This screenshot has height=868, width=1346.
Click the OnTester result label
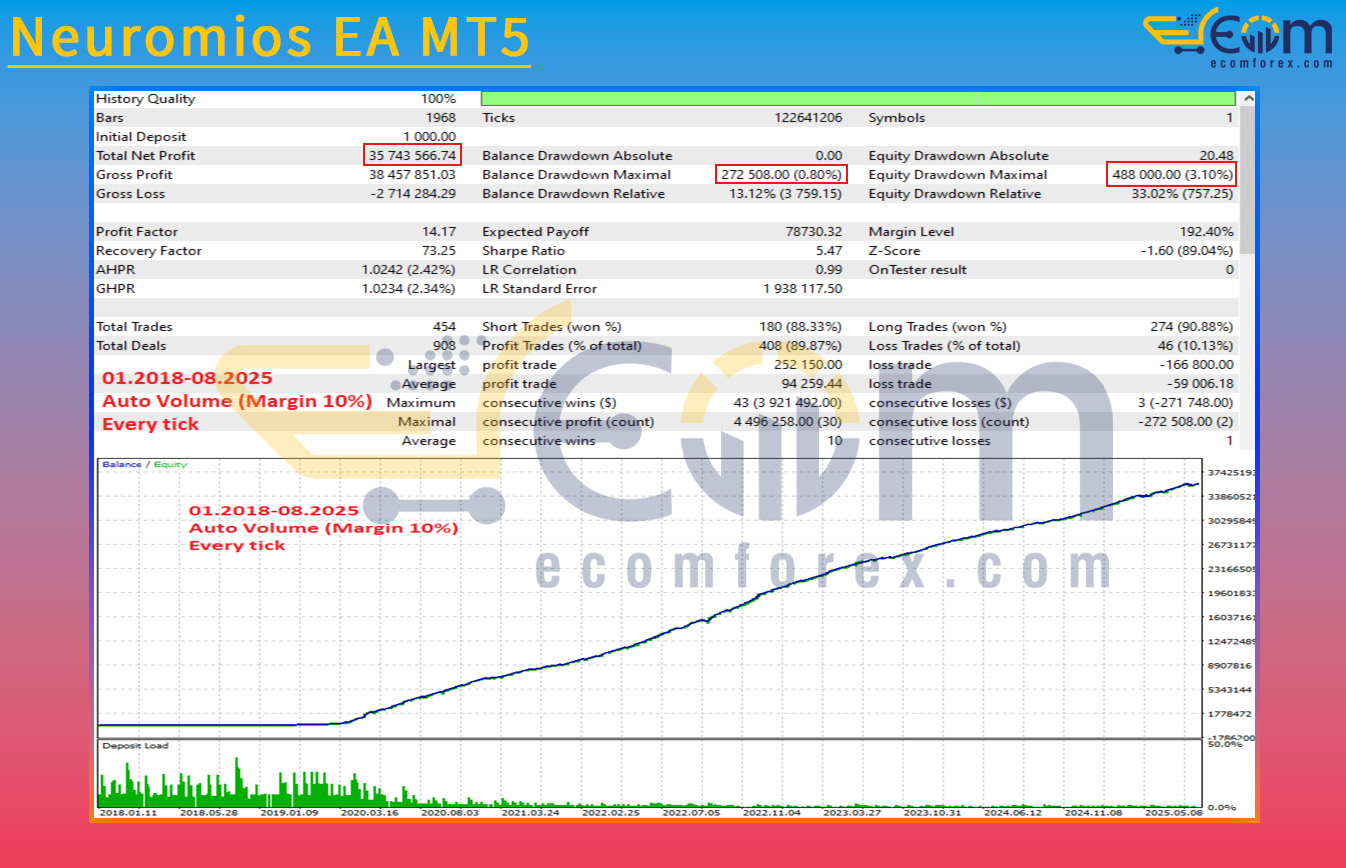point(919,270)
